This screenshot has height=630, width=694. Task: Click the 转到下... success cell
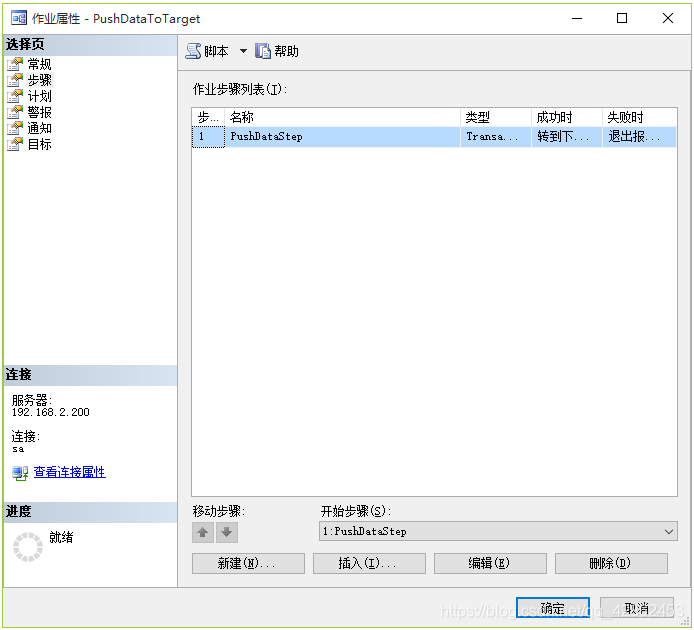(x=567, y=137)
